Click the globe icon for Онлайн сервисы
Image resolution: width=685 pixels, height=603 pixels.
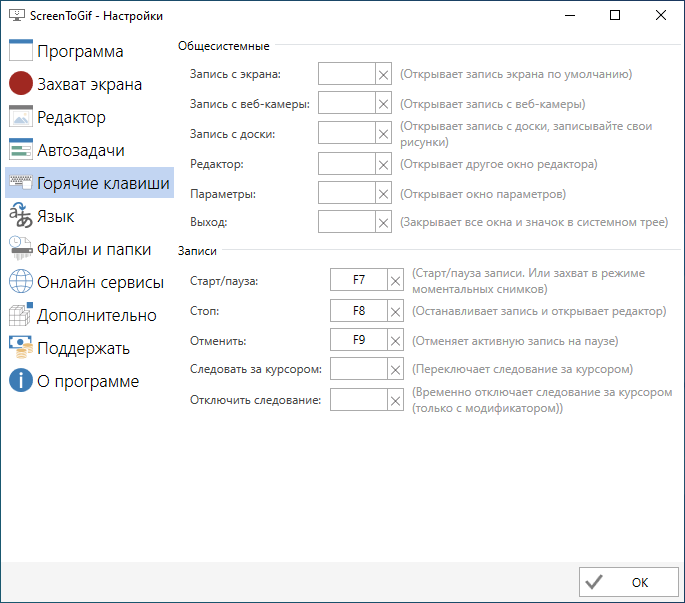(21, 281)
